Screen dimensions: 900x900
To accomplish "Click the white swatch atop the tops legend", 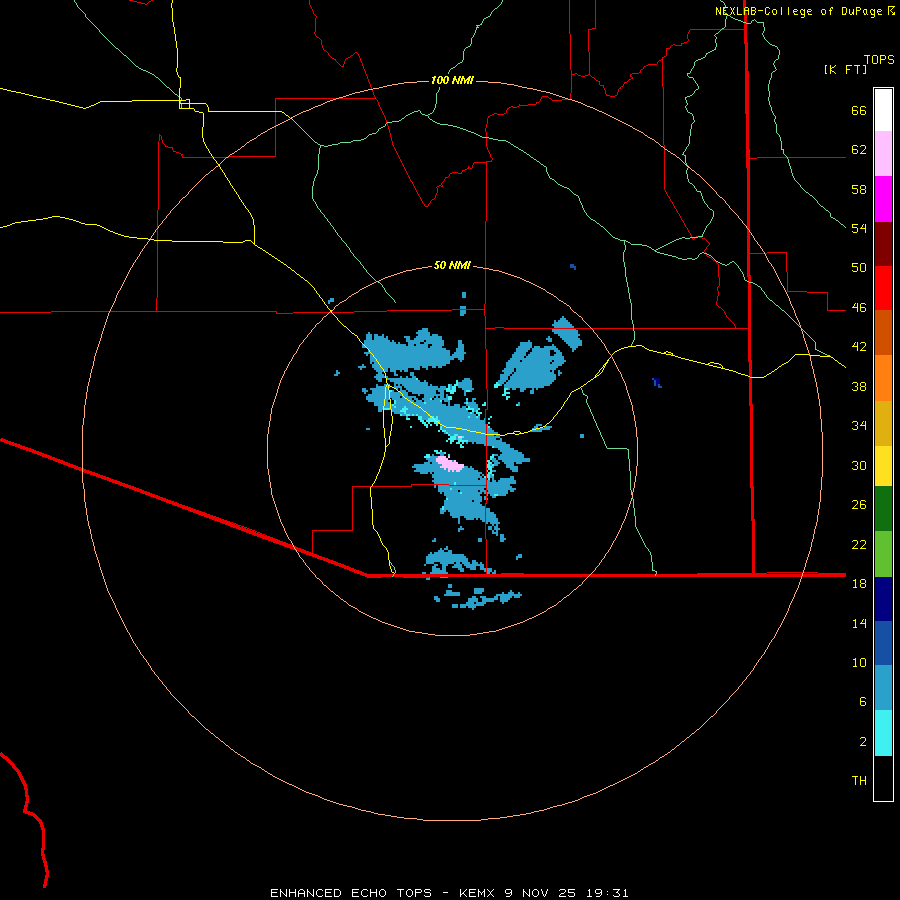I will [883, 110].
